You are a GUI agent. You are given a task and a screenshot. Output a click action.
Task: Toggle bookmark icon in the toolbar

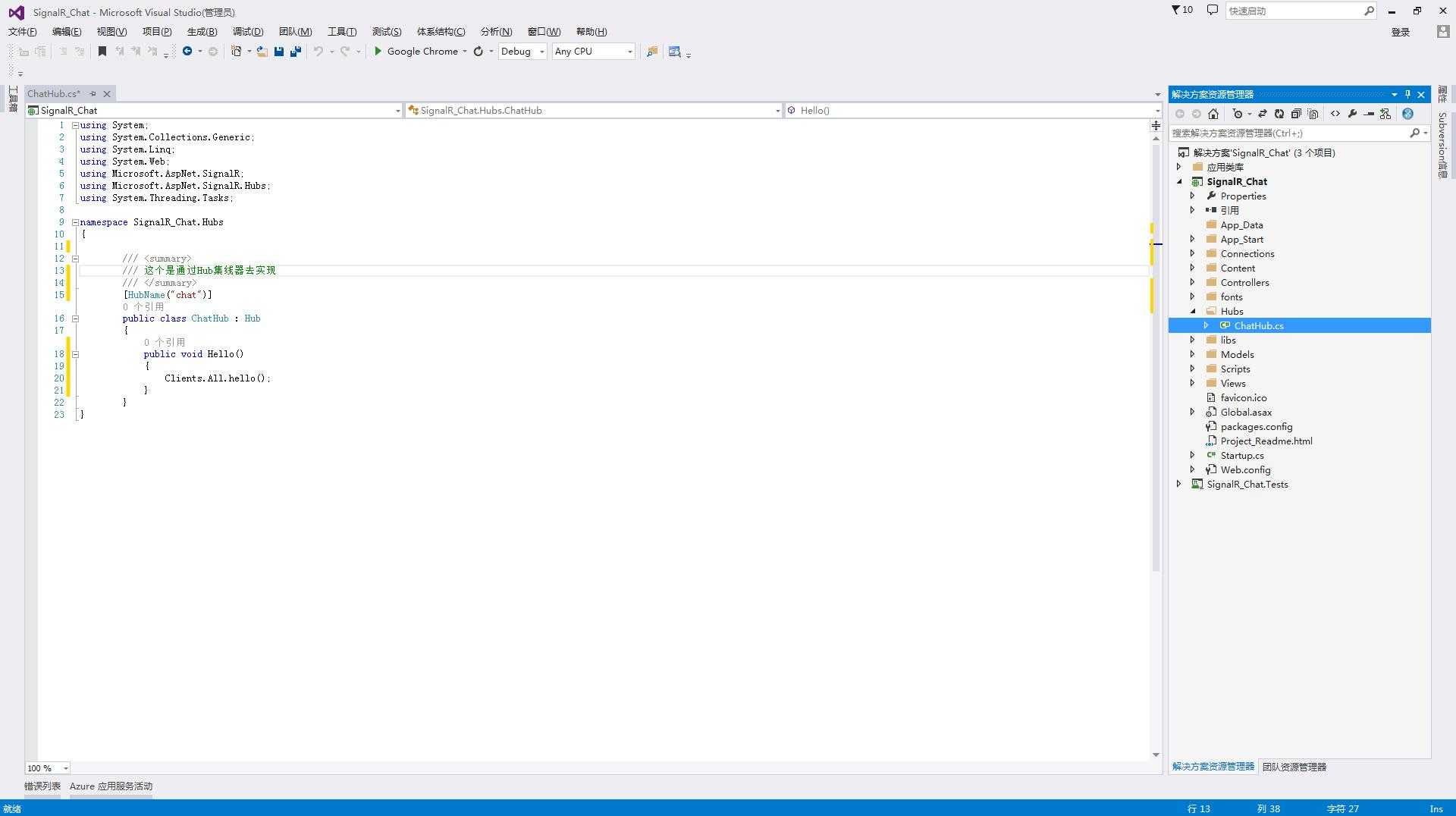(102, 52)
